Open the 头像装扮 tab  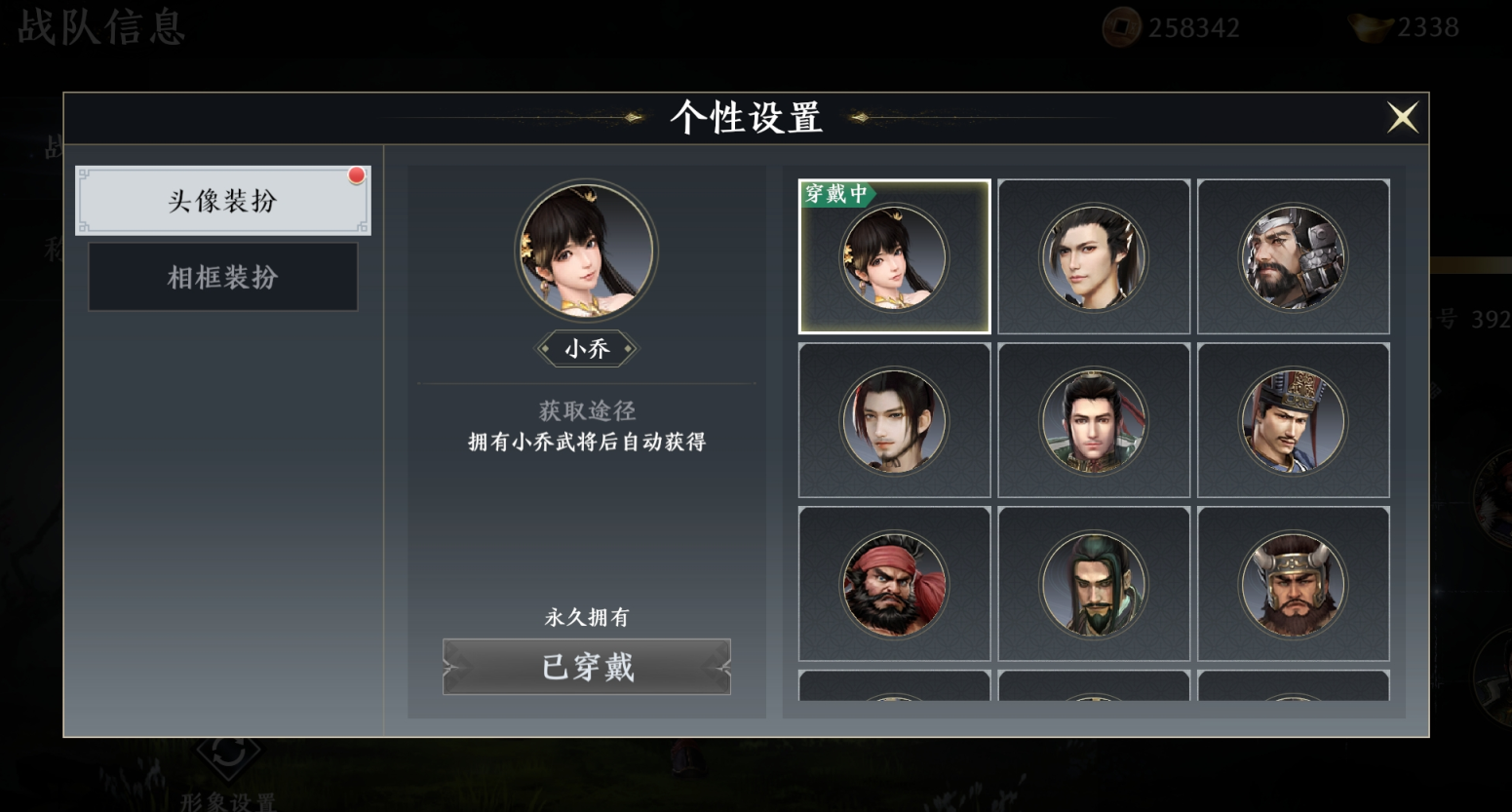pyautogui.click(x=222, y=201)
